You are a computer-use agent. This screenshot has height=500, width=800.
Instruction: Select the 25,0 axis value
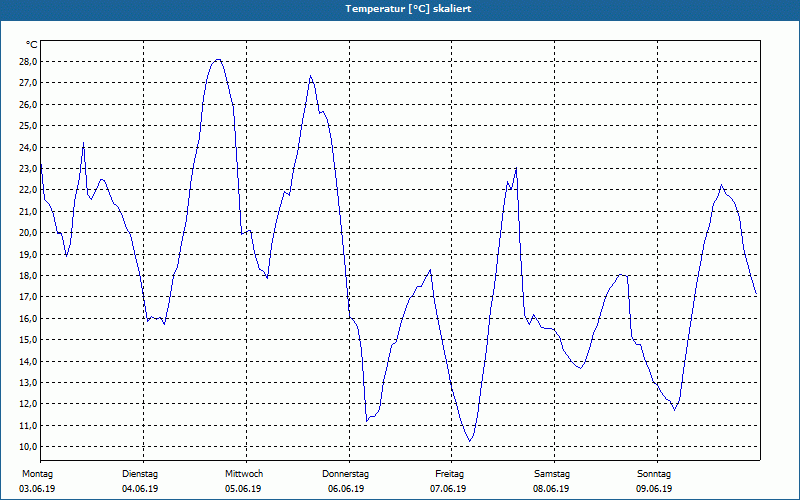(29, 126)
